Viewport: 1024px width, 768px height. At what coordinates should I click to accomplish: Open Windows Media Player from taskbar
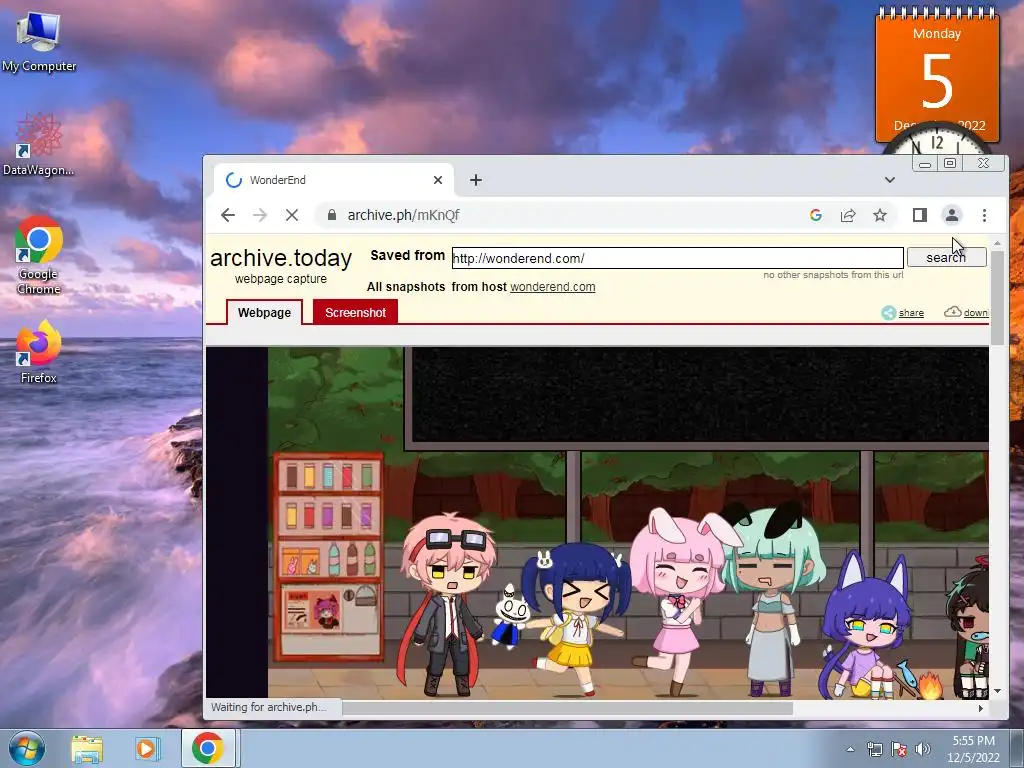147,748
